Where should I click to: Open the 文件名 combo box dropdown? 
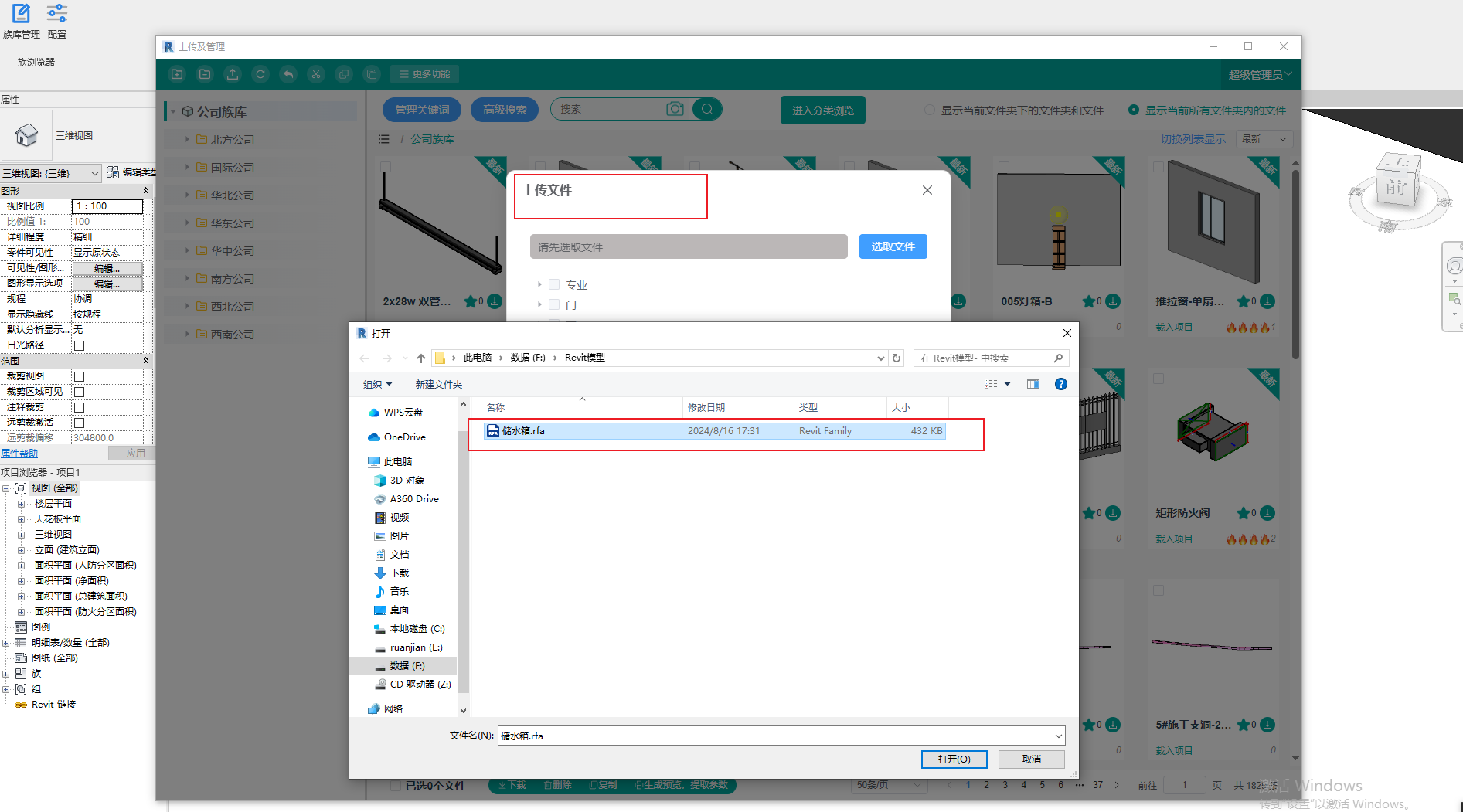(1058, 736)
